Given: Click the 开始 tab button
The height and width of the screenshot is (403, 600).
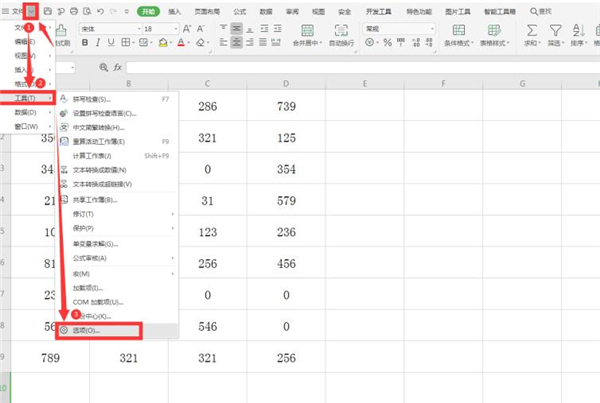Looking at the screenshot, I should tap(149, 10).
